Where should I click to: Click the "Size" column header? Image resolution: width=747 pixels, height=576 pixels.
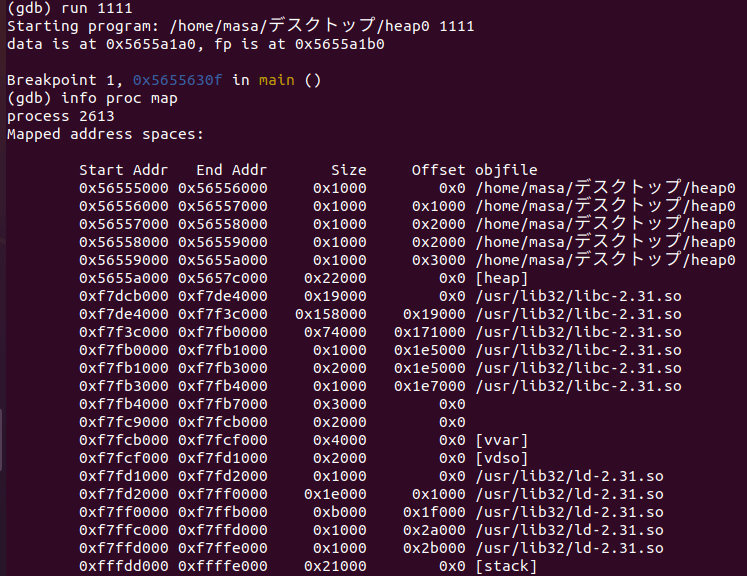pos(348,170)
